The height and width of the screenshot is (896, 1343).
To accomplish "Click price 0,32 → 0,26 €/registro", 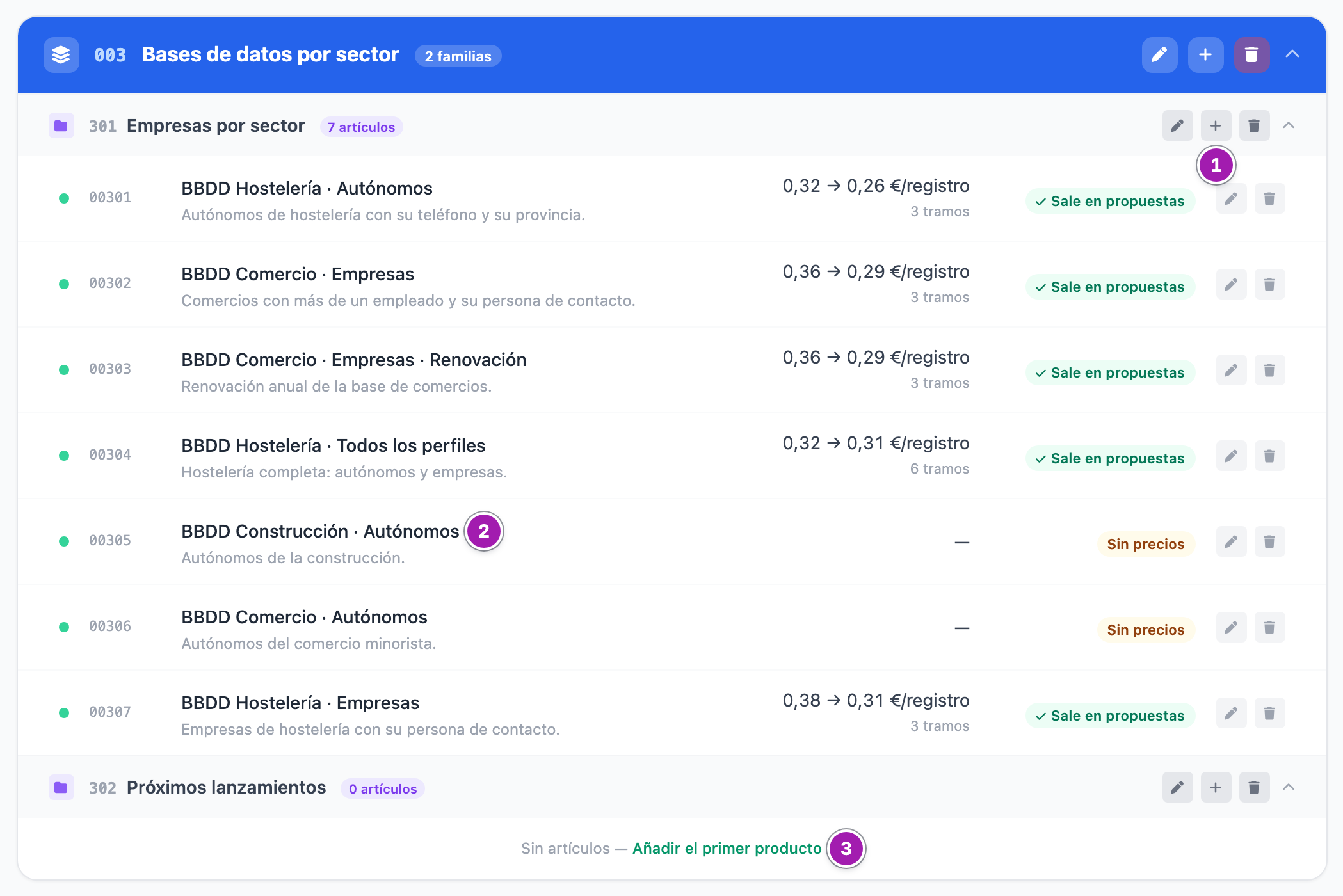I will point(876,186).
